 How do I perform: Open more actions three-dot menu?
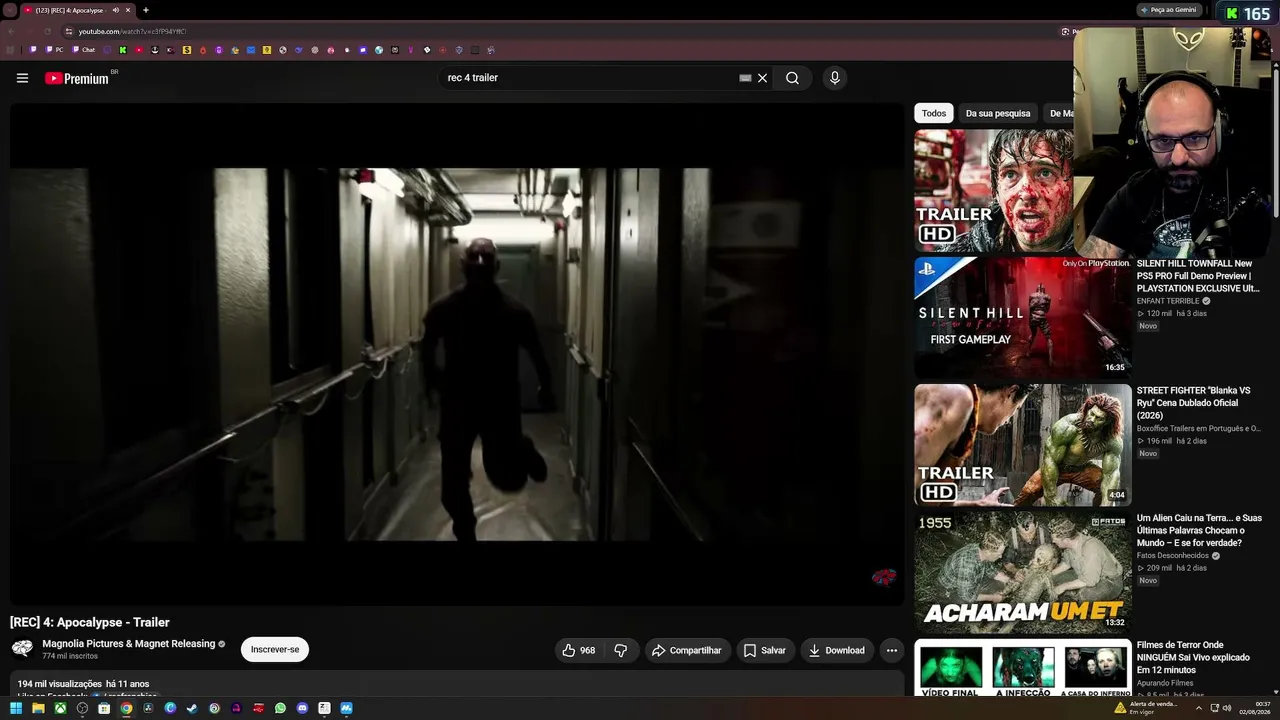[892, 650]
